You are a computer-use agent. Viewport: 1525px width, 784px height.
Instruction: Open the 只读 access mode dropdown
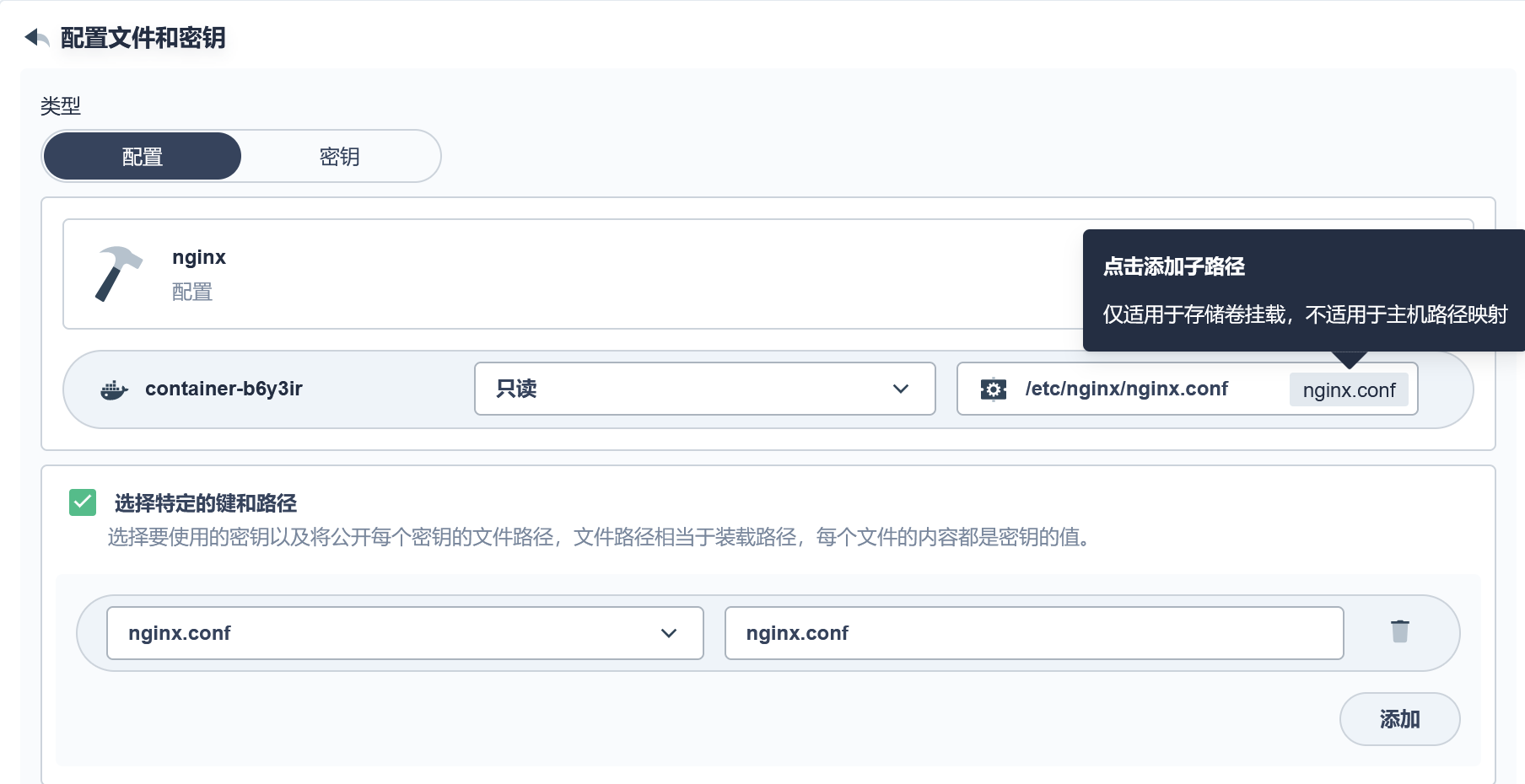tap(705, 389)
